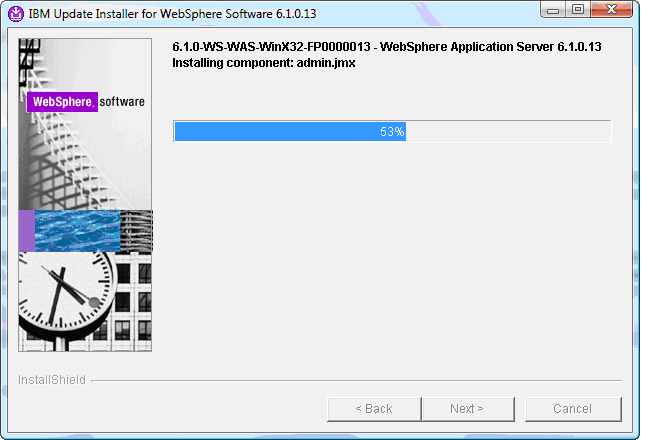The width and height of the screenshot is (648, 440).
Task: Click the blue water image strip
Action: (78, 231)
